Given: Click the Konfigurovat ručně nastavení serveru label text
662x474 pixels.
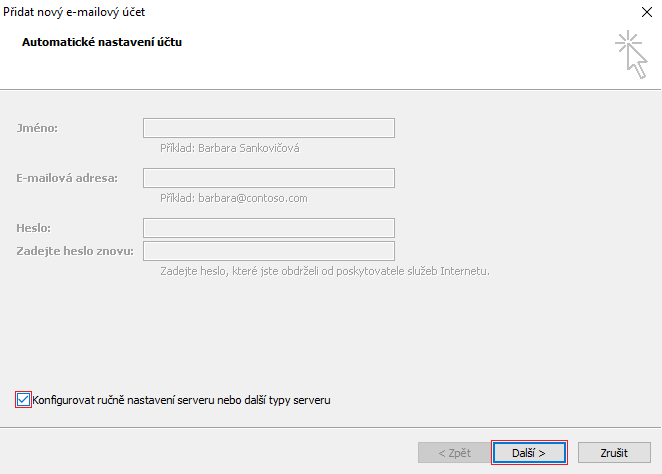Looking at the screenshot, I should pyautogui.click(x=181, y=400).
